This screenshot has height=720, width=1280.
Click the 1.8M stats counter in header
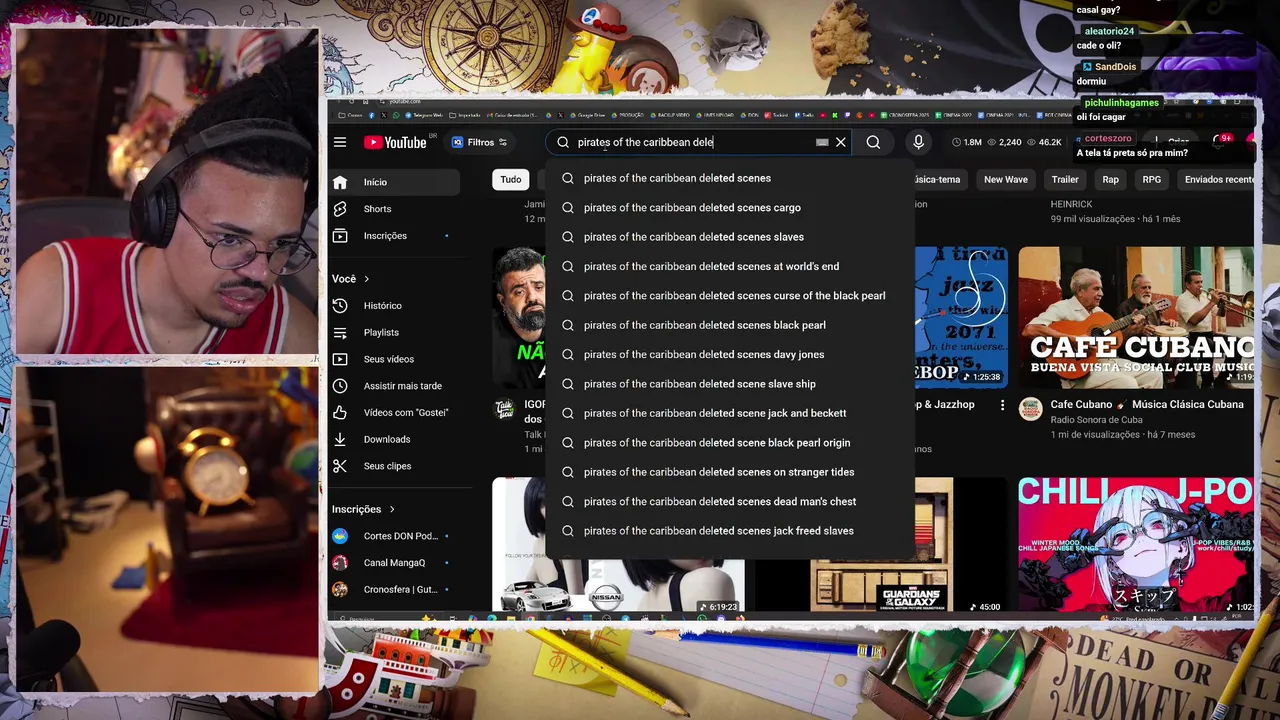(966, 142)
